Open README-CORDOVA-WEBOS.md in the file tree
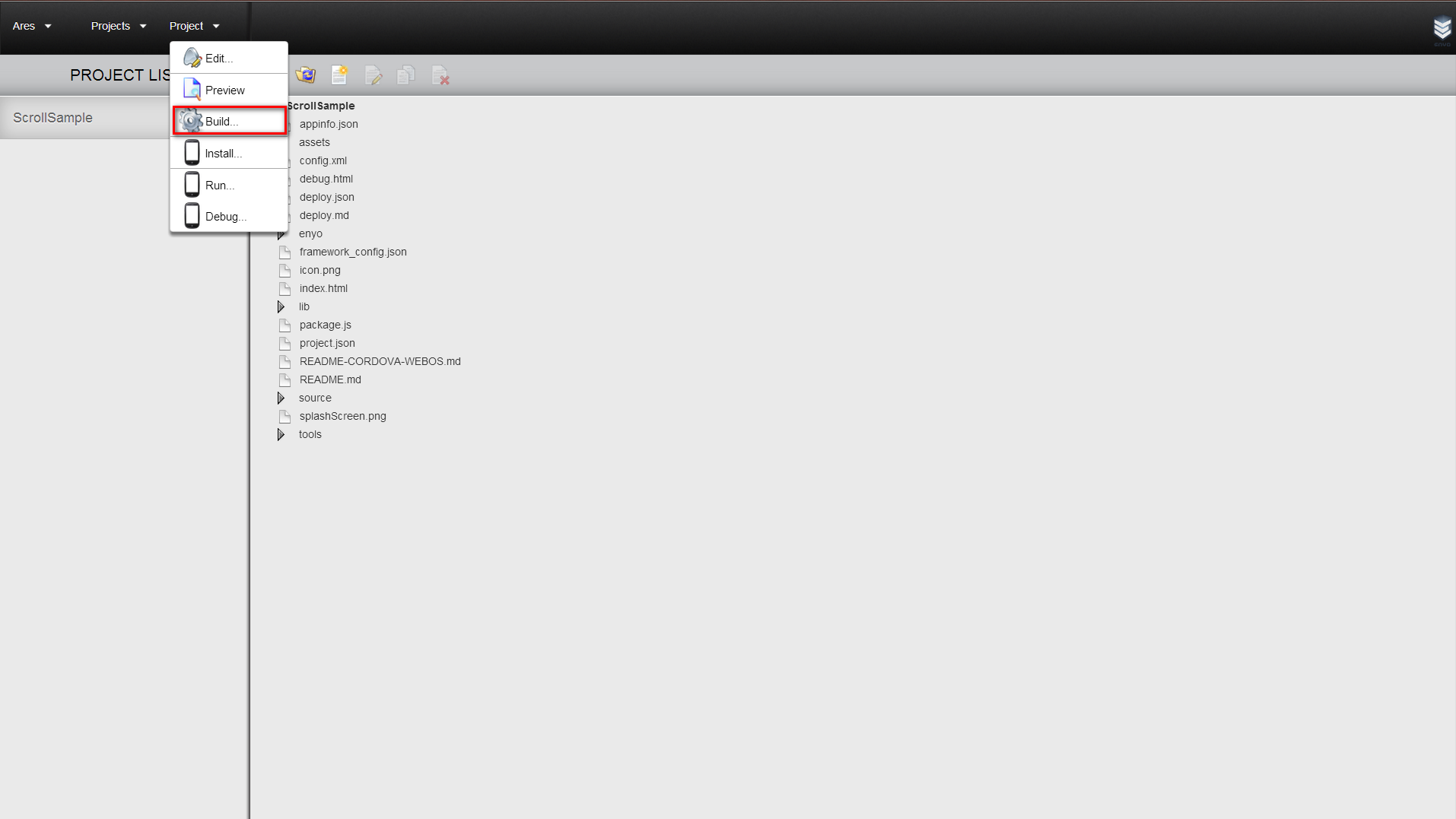 coord(380,362)
